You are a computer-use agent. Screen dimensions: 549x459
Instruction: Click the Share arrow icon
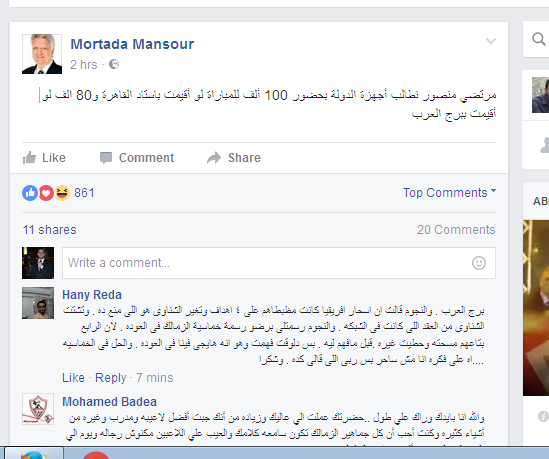214,158
